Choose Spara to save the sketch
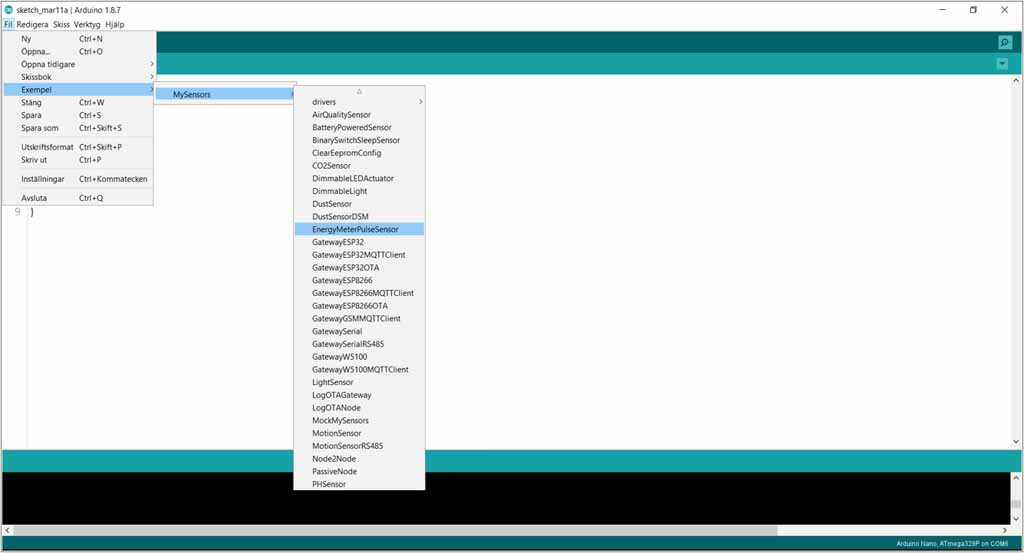This screenshot has width=1024, height=553. point(78,115)
